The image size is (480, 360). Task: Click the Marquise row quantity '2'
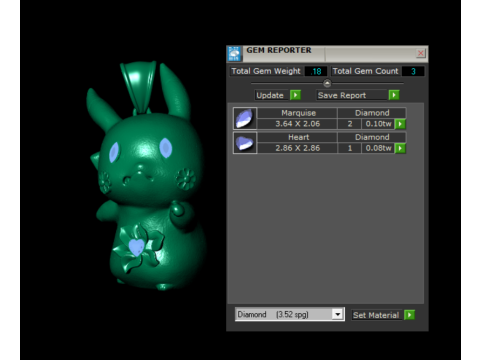click(350, 124)
